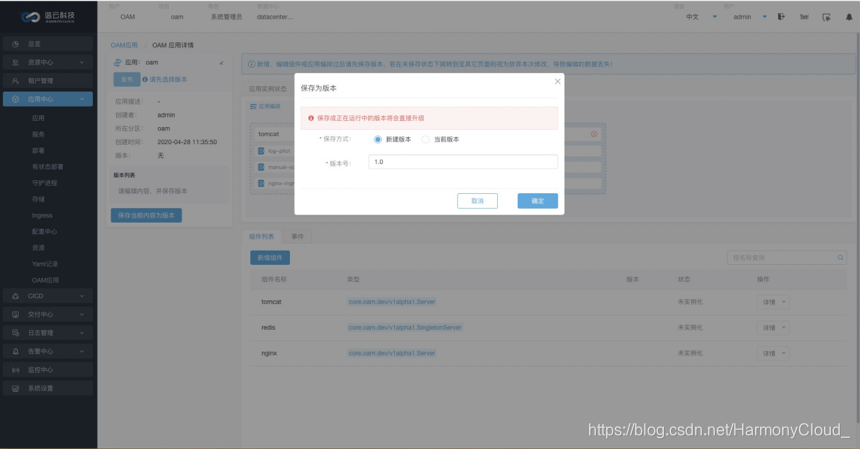This screenshot has height=449, width=860.
Task: Open 详情 dropdown for redis row
Action: click(x=773, y=328)
